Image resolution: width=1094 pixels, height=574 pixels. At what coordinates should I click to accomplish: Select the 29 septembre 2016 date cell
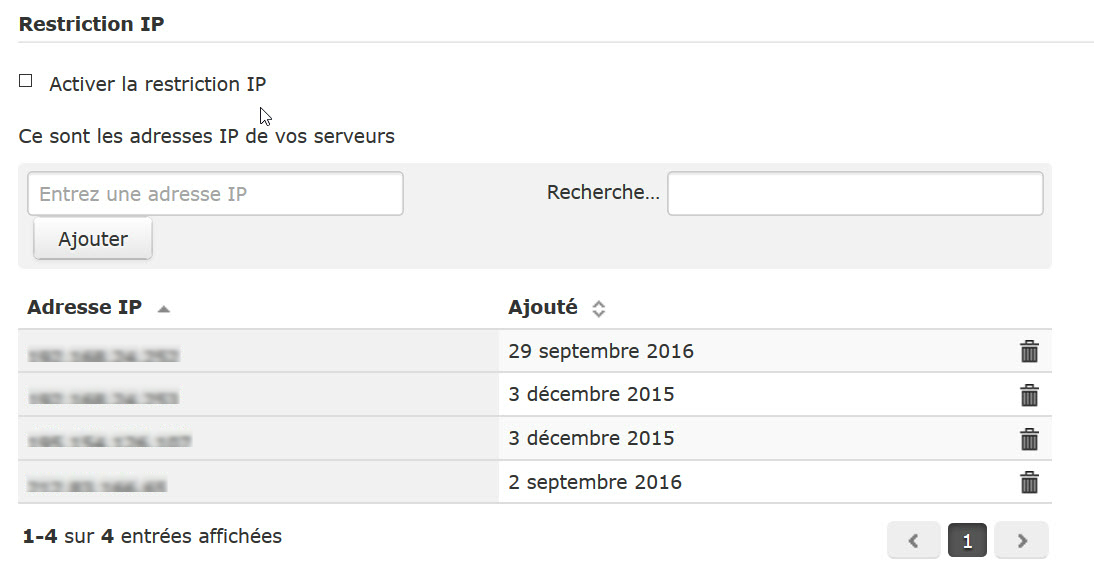601,351
